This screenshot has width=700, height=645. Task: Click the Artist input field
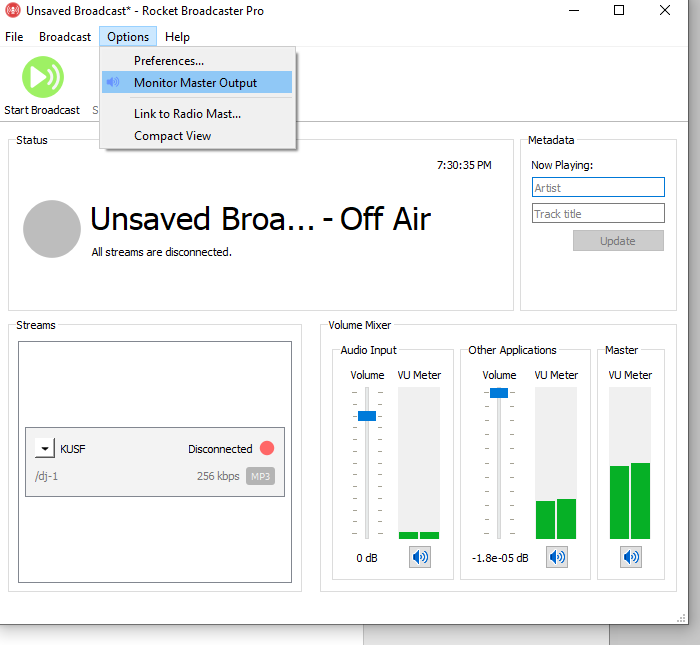[598, 187]
